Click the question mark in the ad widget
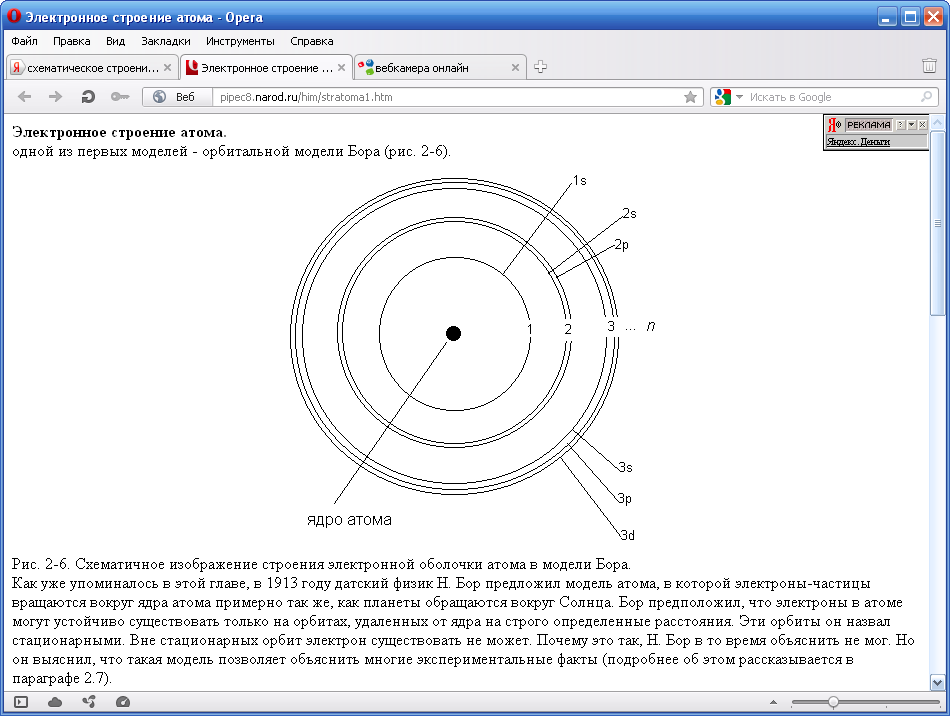950x716 pixels. [901, 125]
